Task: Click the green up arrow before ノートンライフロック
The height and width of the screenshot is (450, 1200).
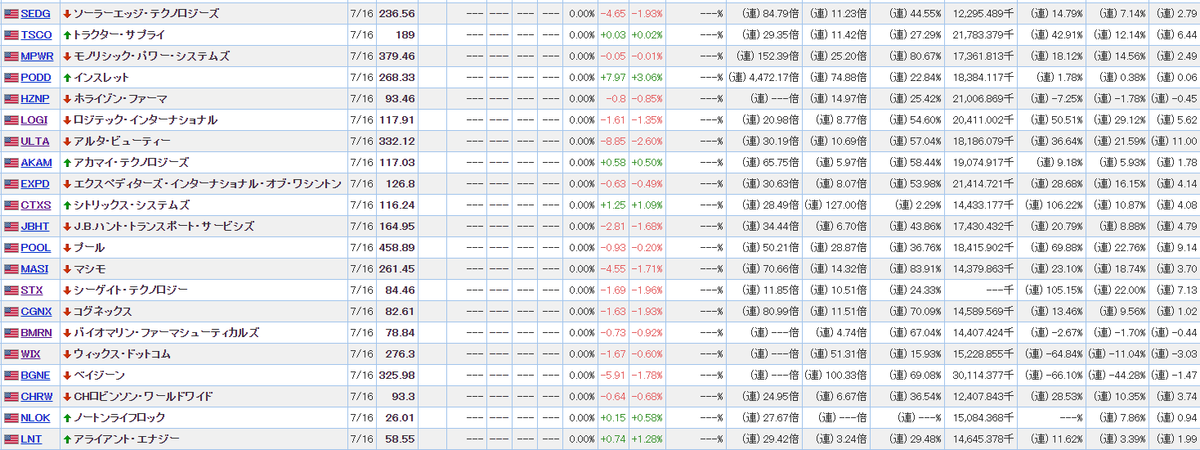Action: [x=66, y=418]
